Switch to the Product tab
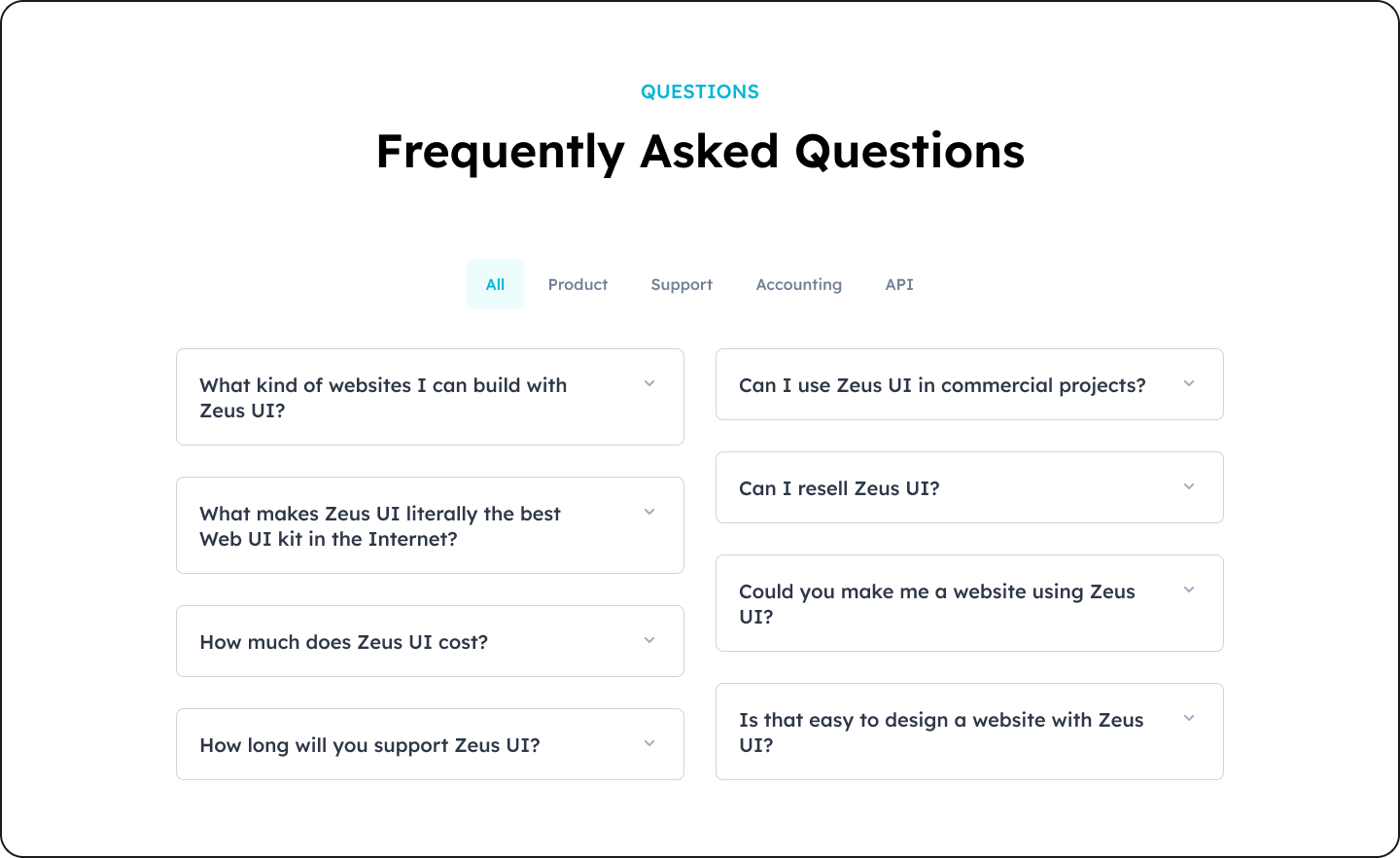 (x=577, y=284)
